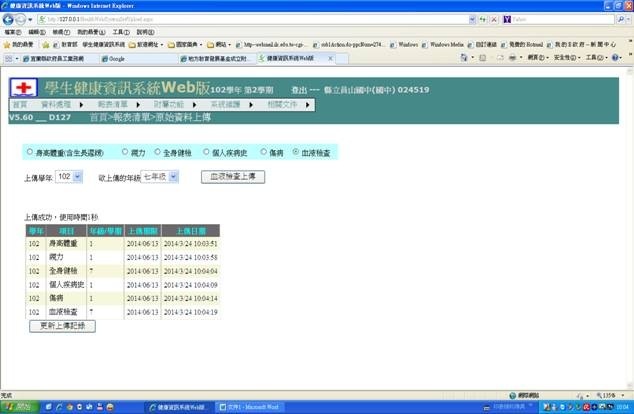Viewport: 634px width, 414px height.
Task: Open the 七年級 grade dropdown
Action: 160,176
